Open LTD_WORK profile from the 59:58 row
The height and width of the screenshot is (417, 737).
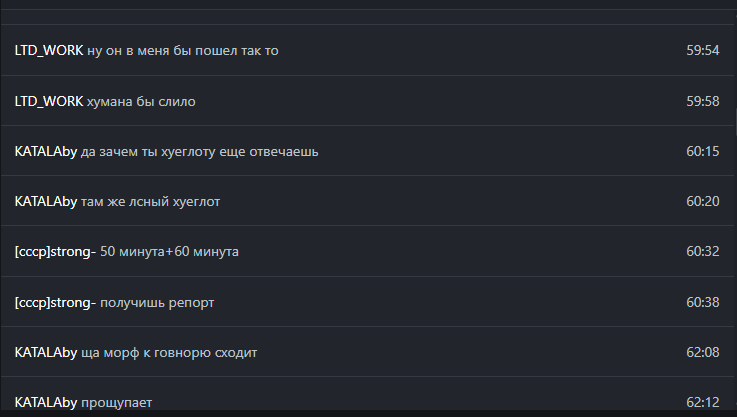pos(49,101)
